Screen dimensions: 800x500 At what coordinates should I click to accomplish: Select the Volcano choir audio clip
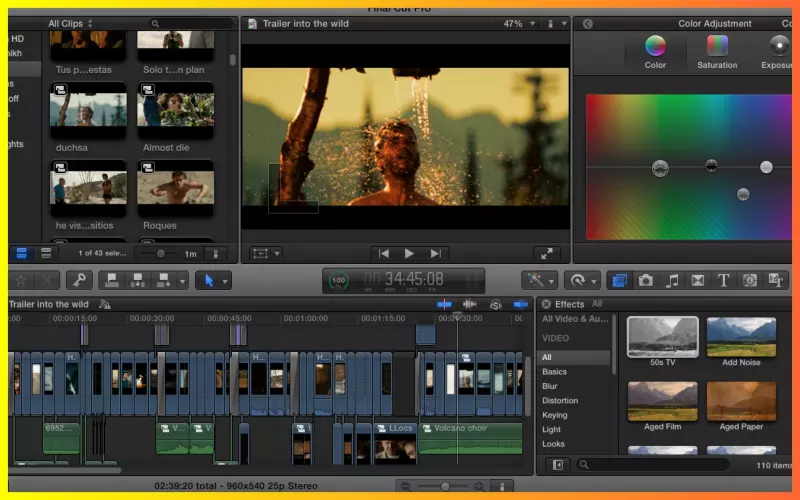[470, 439]
